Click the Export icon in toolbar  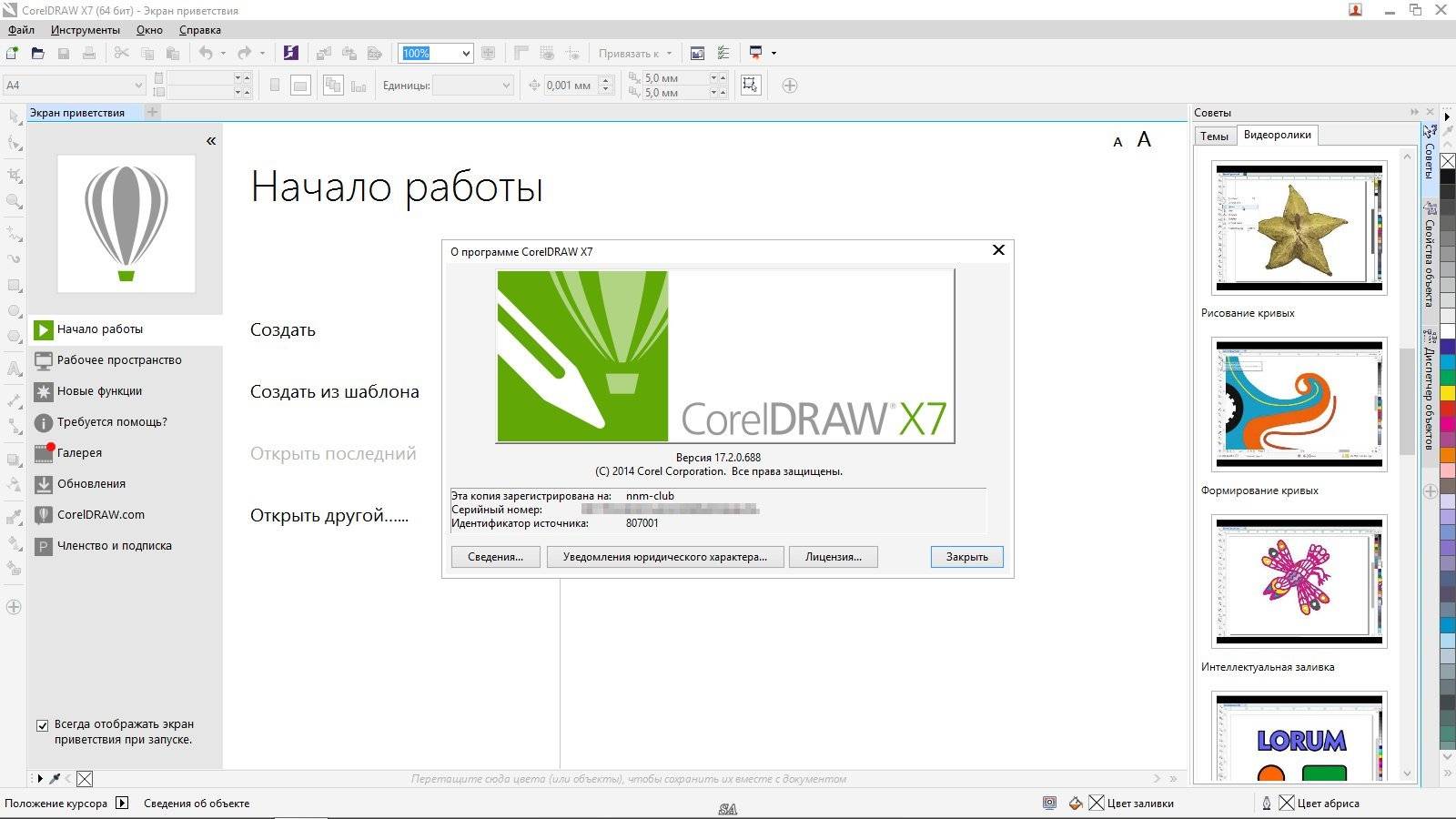[349, 54]
